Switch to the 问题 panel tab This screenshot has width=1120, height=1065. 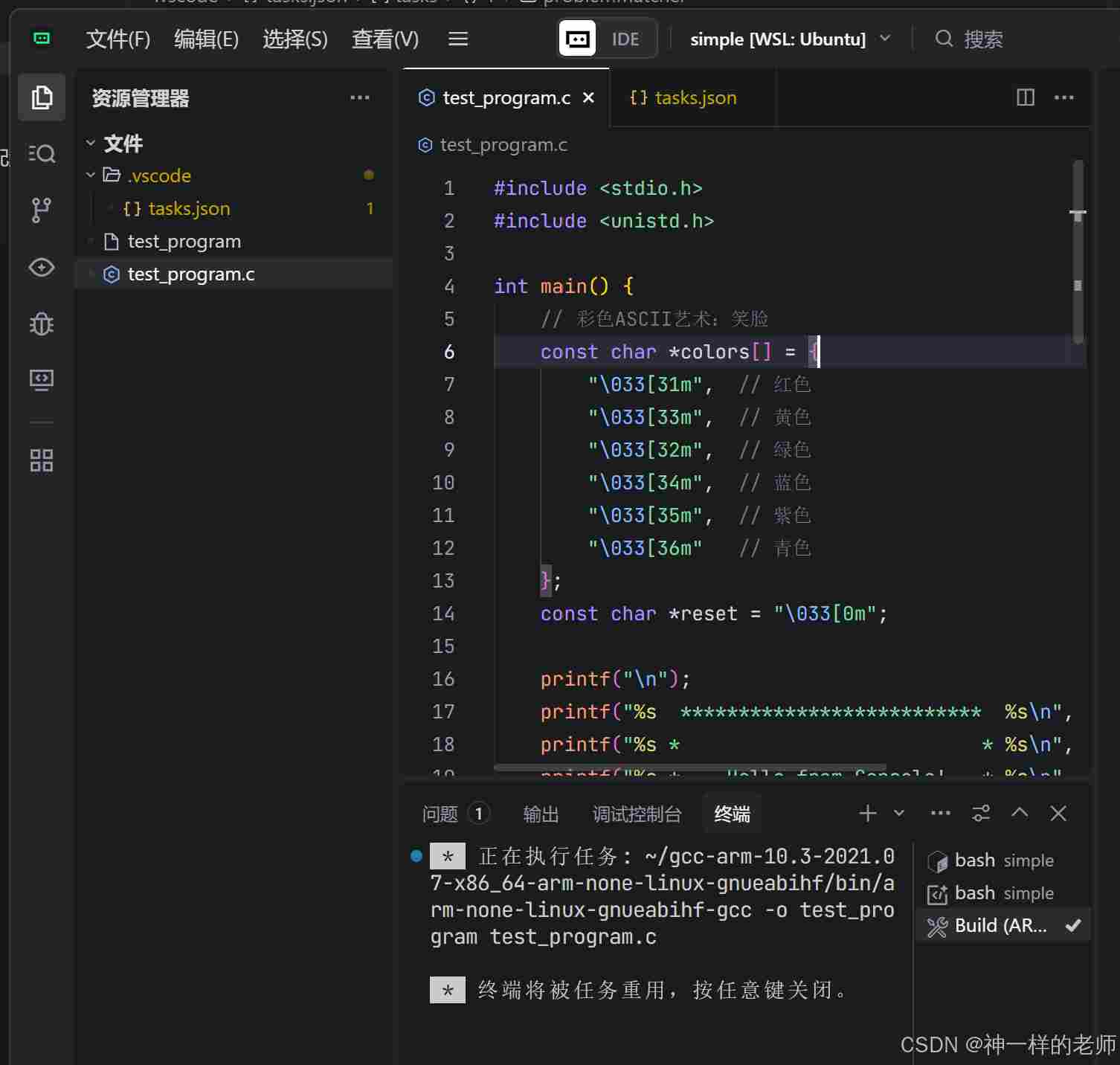pos(440,814)
